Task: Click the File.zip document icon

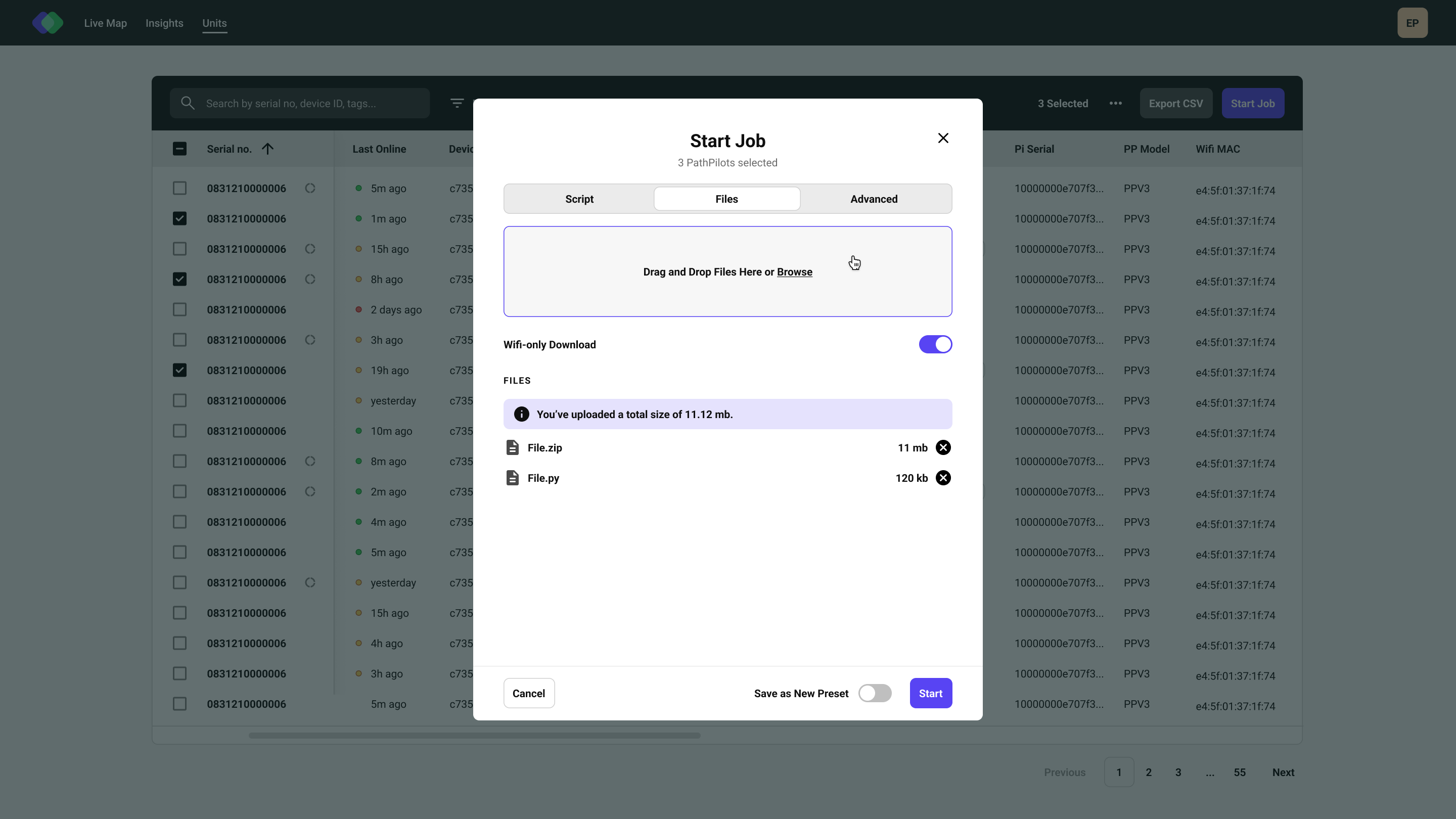Action: coord(513,447)
